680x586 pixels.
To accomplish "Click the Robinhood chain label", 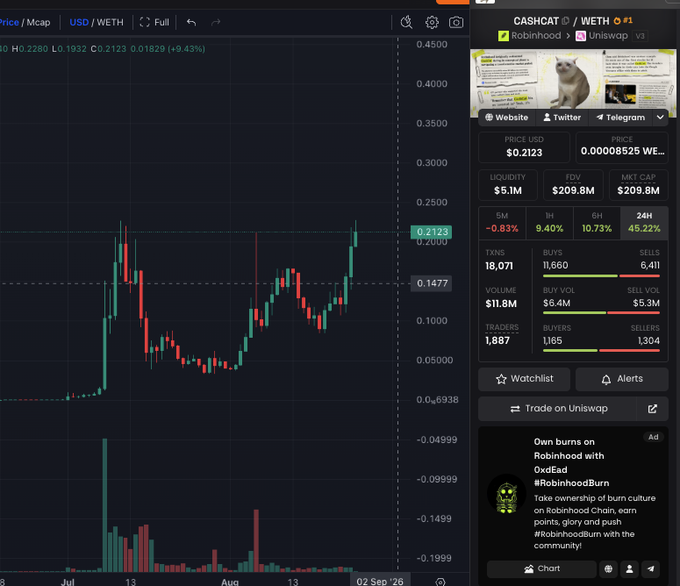I will coord(530,36).
